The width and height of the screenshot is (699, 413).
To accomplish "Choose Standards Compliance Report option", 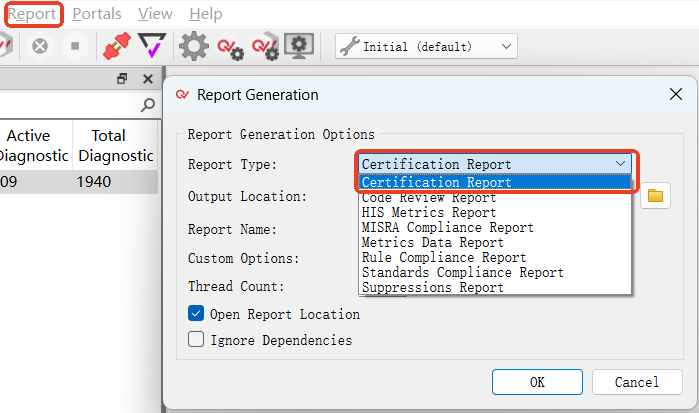I will (495, 273).
